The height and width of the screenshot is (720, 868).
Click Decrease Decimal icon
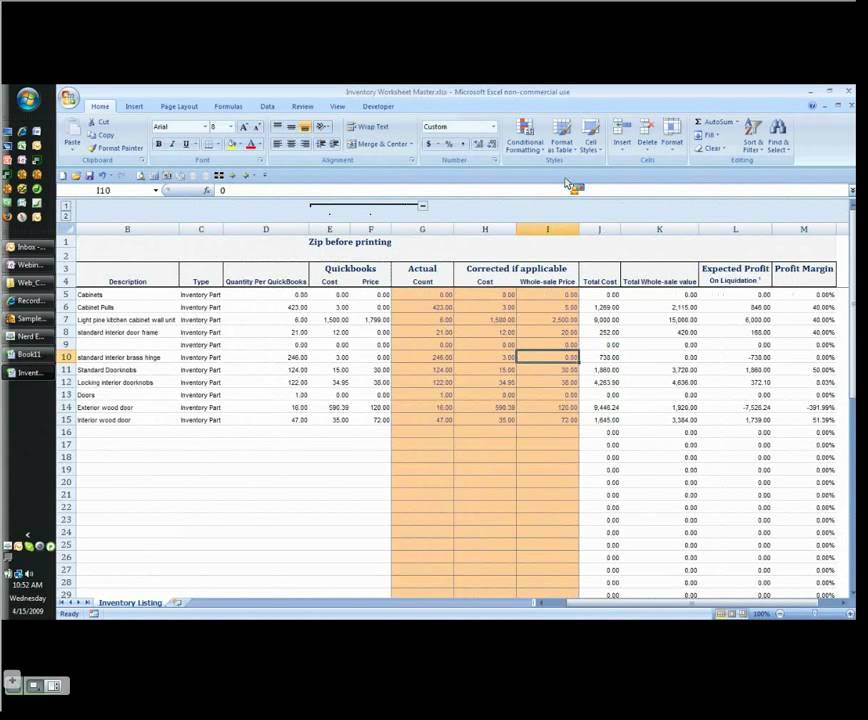click(x=492, y=144)
